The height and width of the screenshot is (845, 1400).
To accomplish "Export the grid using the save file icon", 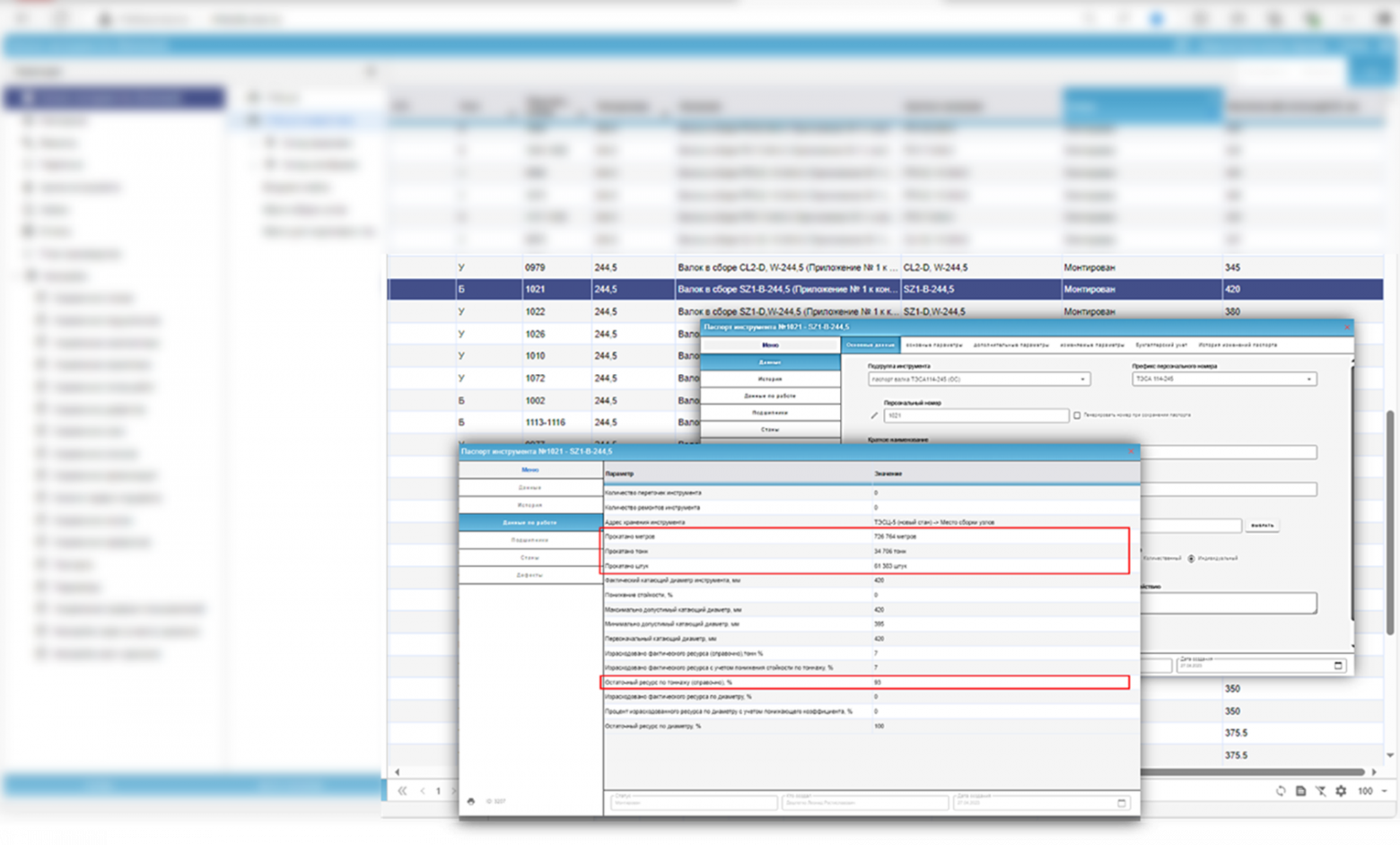I will coord(1300,791).
